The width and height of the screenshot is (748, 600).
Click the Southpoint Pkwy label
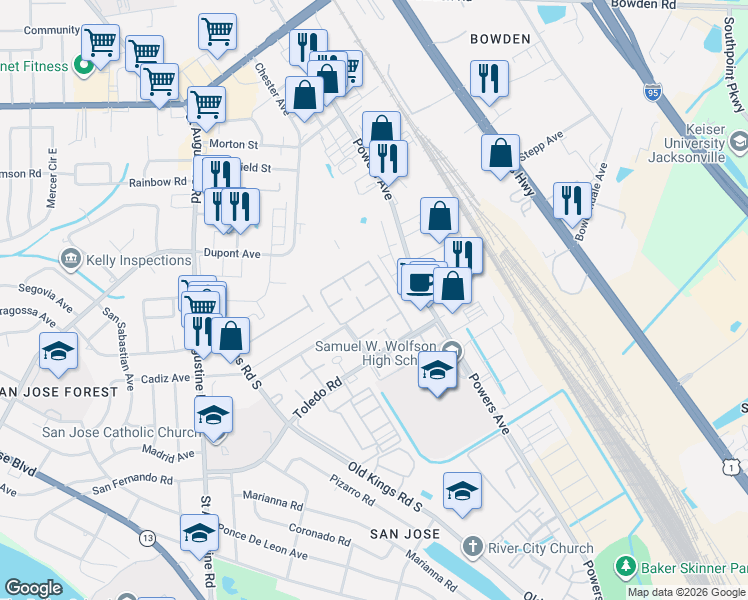(734, 64)
